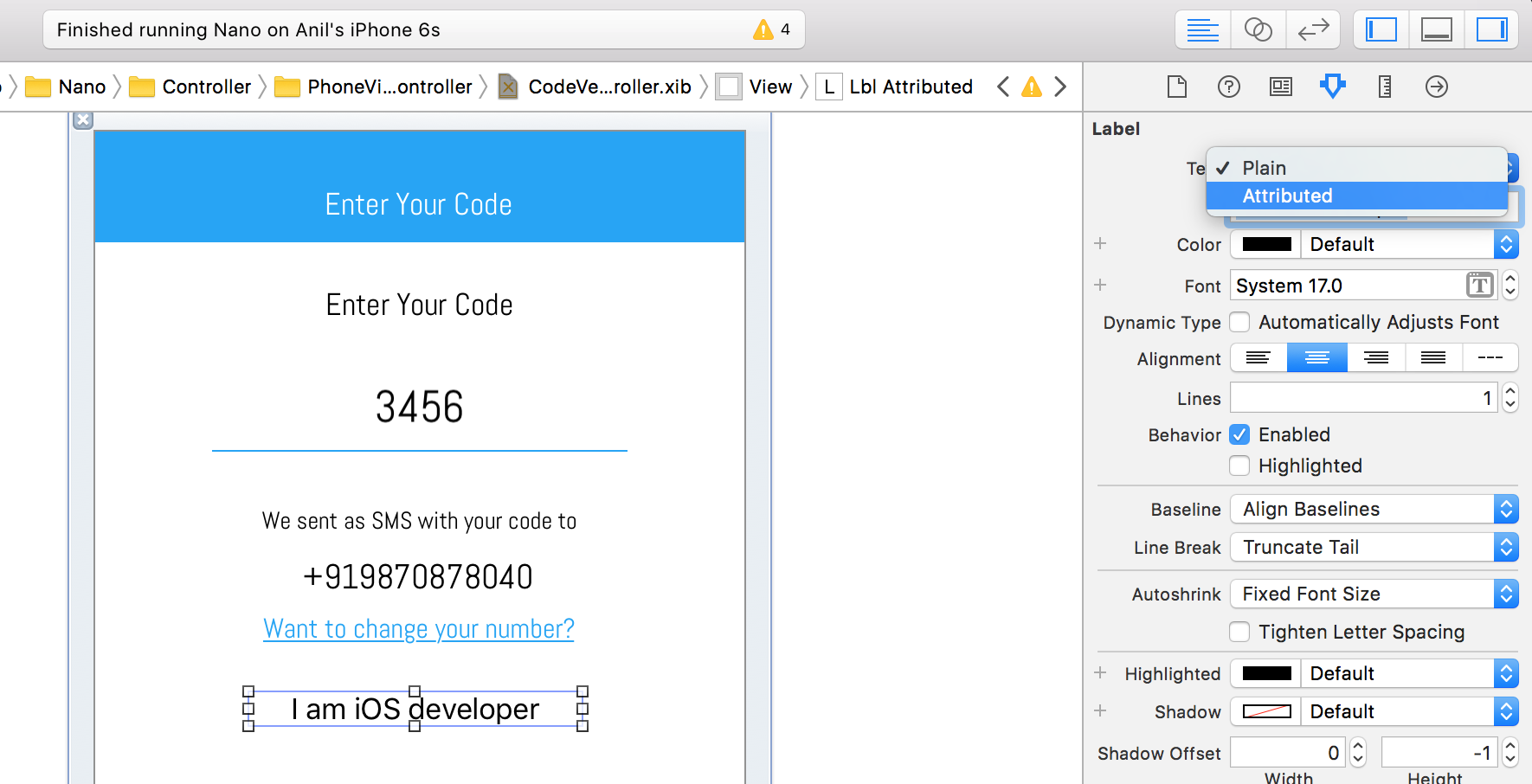Hide the Utilities panel
Viewport: 1532px width, 784px height.
[1491, 30]
